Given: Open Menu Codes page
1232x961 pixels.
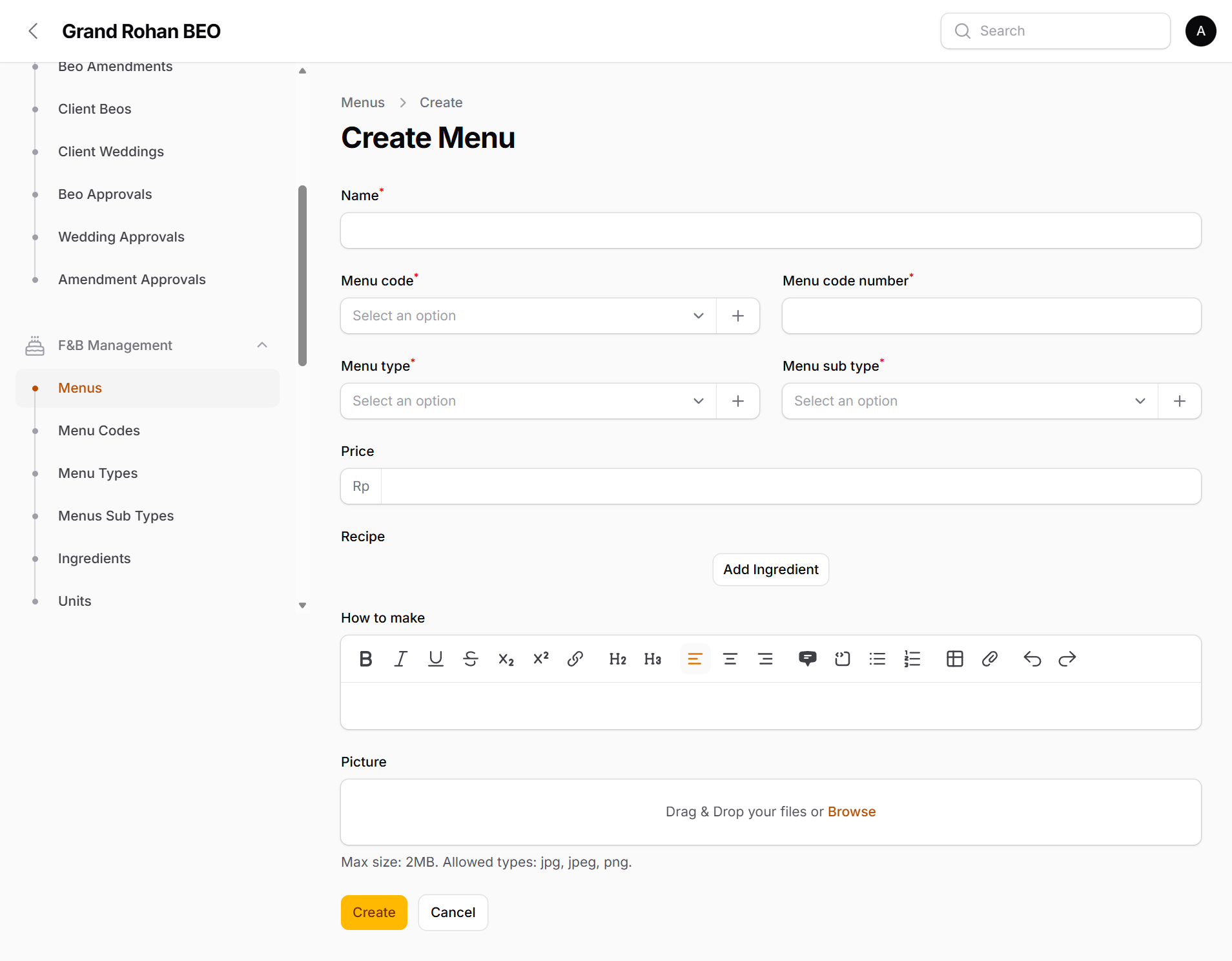Looking at the screenshot, I should click(99, 431).
